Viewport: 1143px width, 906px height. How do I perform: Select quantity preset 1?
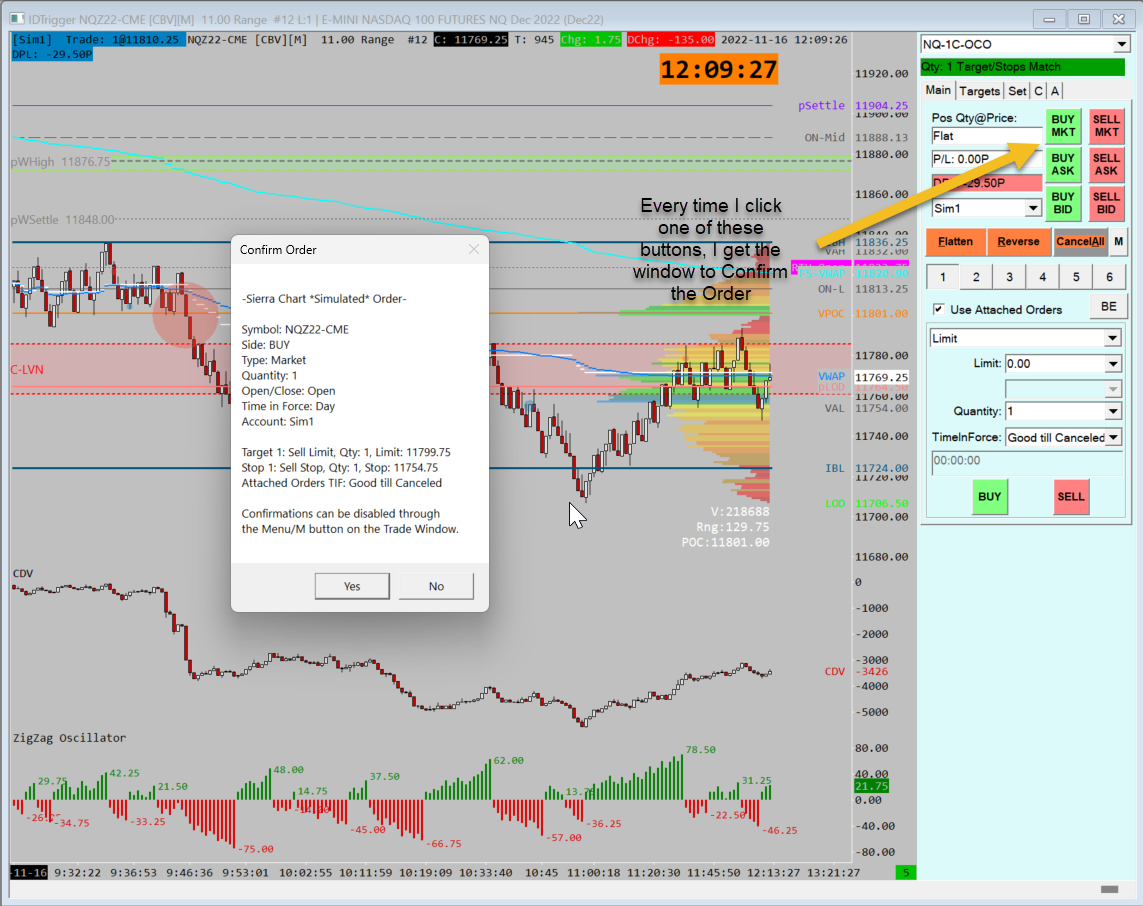943,277
